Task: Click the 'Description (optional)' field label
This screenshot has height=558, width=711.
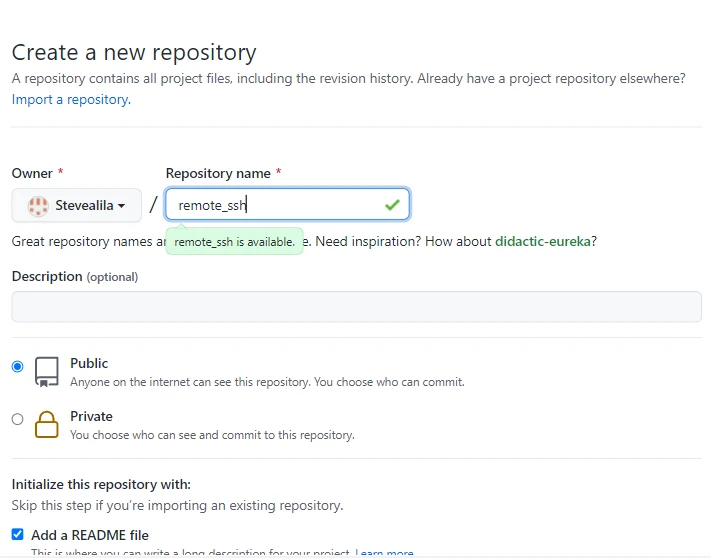Action: point(75,276)
